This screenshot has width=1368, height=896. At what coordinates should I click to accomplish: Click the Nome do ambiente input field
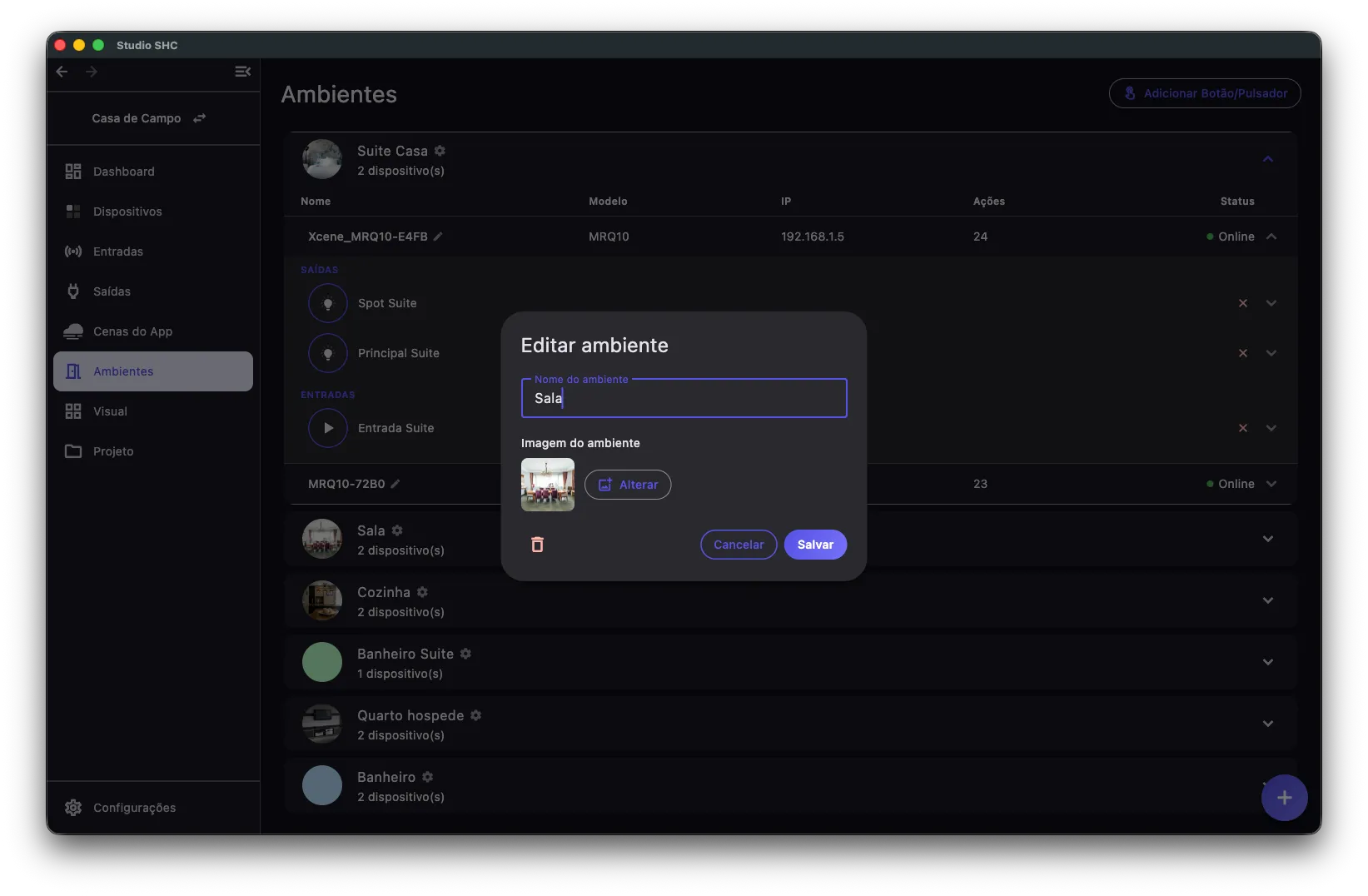coord(684,398)
